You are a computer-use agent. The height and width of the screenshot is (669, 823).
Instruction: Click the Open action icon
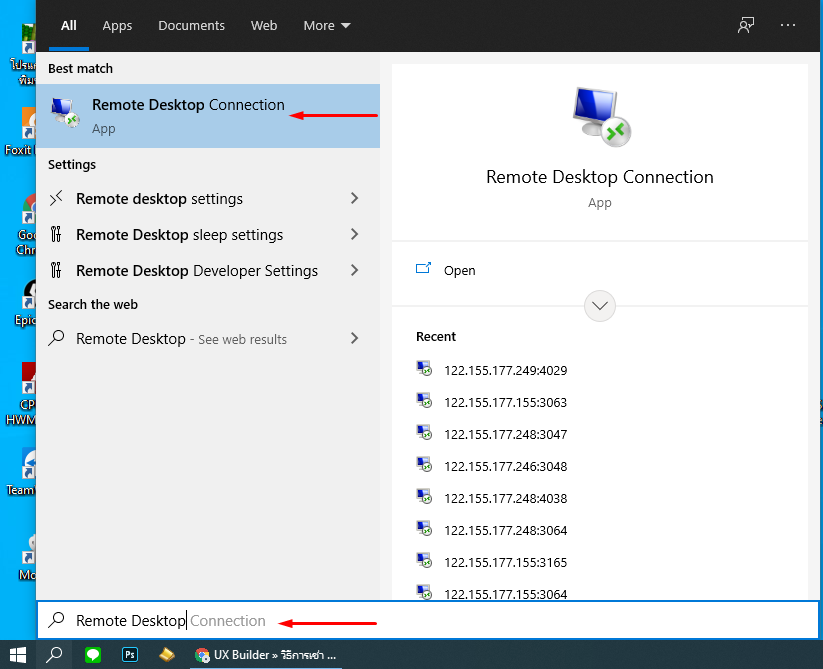coord(423,269)
